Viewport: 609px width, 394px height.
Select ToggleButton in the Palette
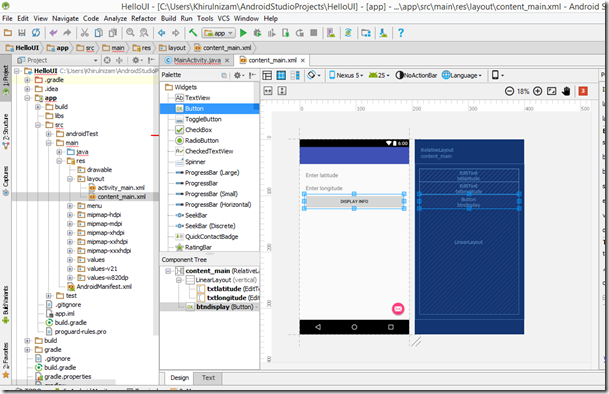pos(203,119)
